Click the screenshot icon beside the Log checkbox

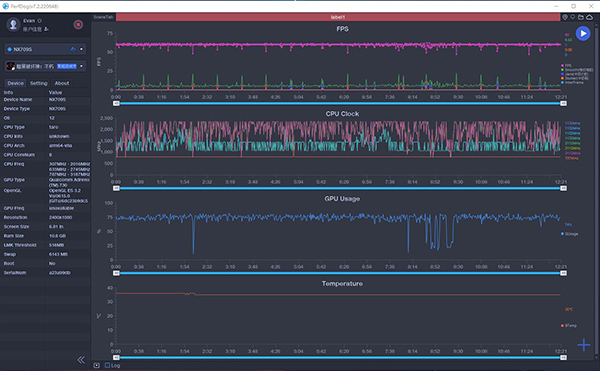coord(96,365)
